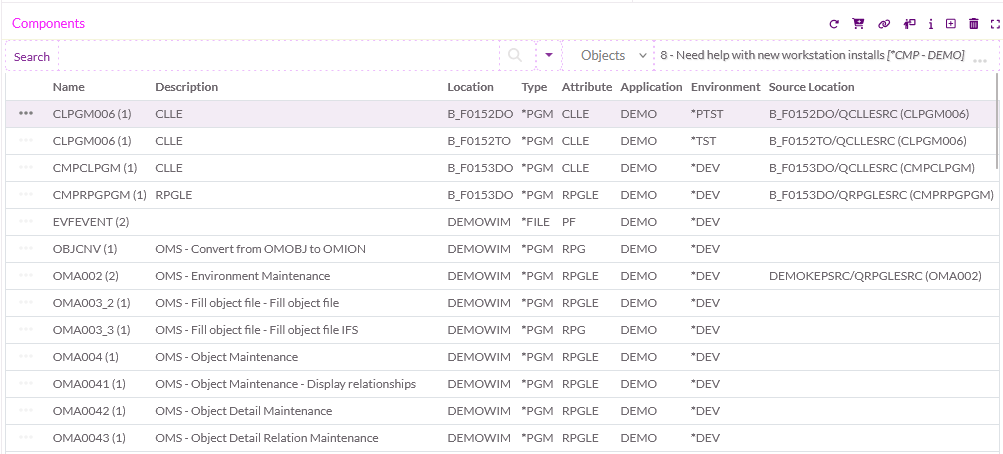Click the chain link icon
1003x454 pixels.
coord(883,24)
